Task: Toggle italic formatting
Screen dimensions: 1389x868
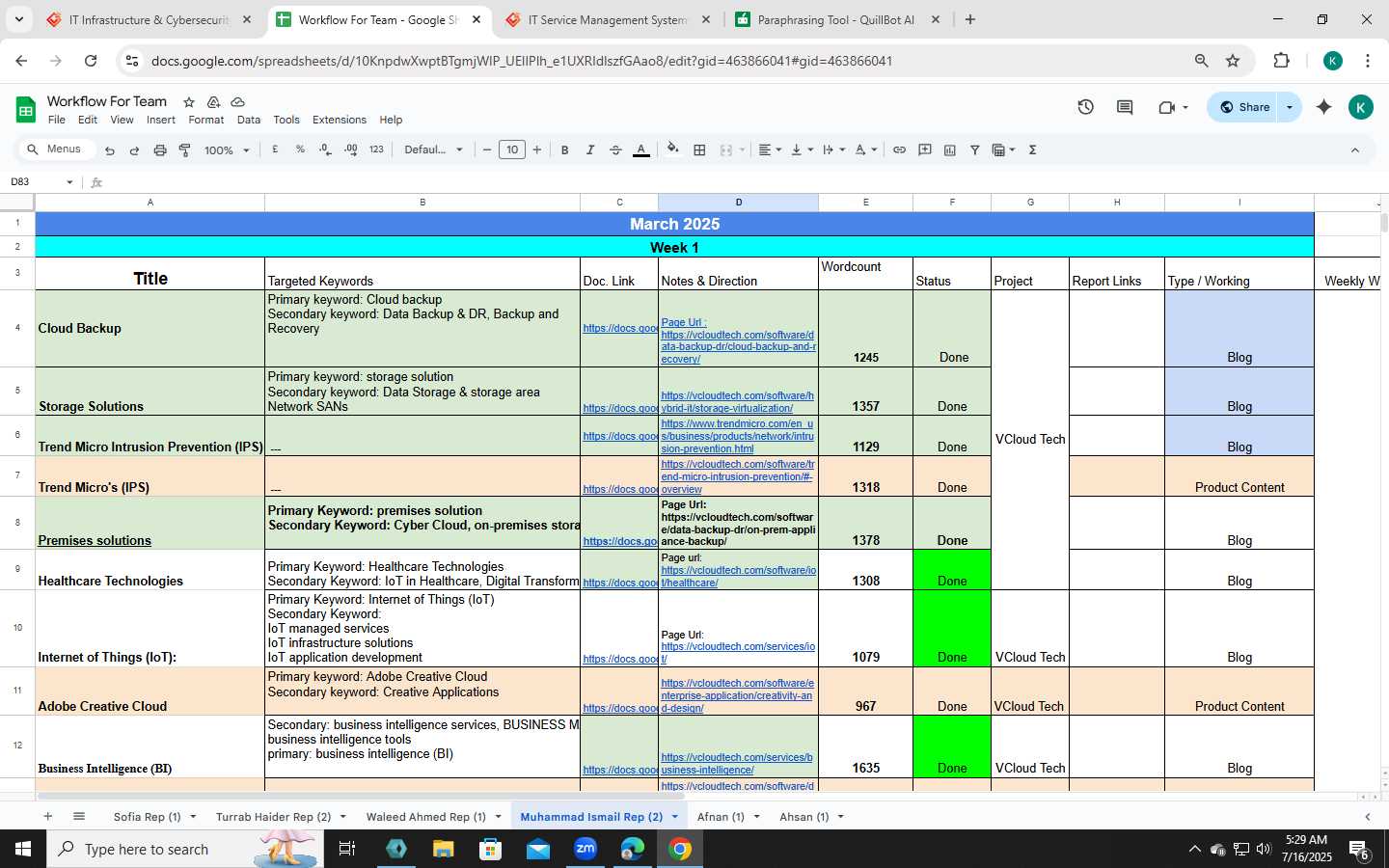Action: coord(590,149)
